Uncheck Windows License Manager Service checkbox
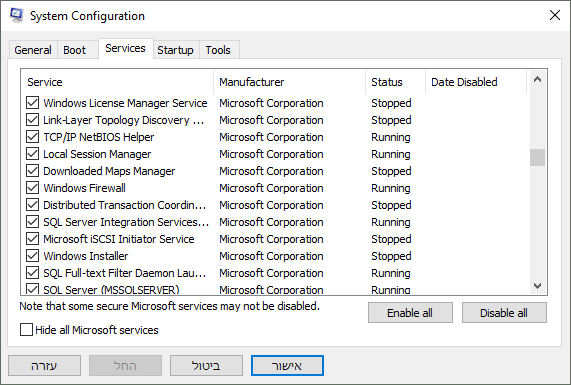This screenshot has height=385, width=571. (x=32, y=103)
